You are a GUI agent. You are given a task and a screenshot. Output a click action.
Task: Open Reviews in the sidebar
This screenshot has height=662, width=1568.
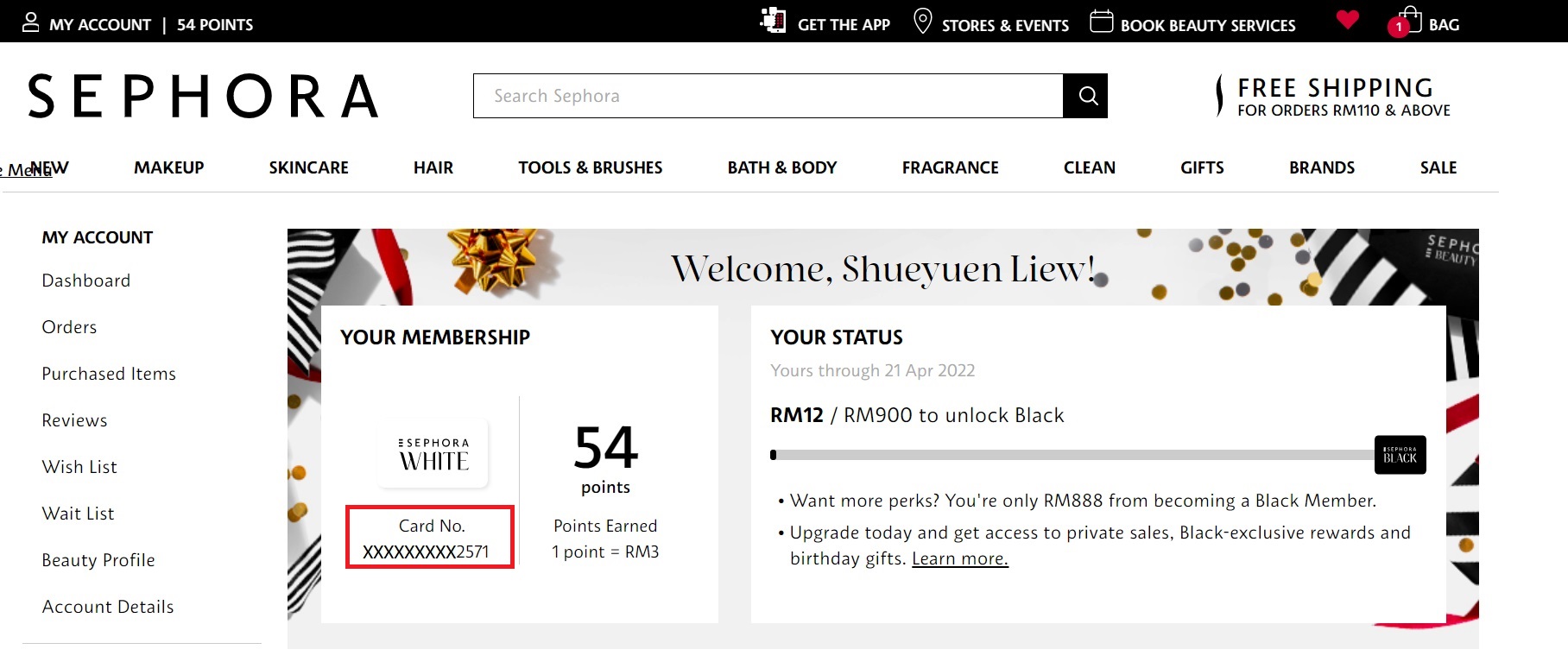tap(74, 420)
